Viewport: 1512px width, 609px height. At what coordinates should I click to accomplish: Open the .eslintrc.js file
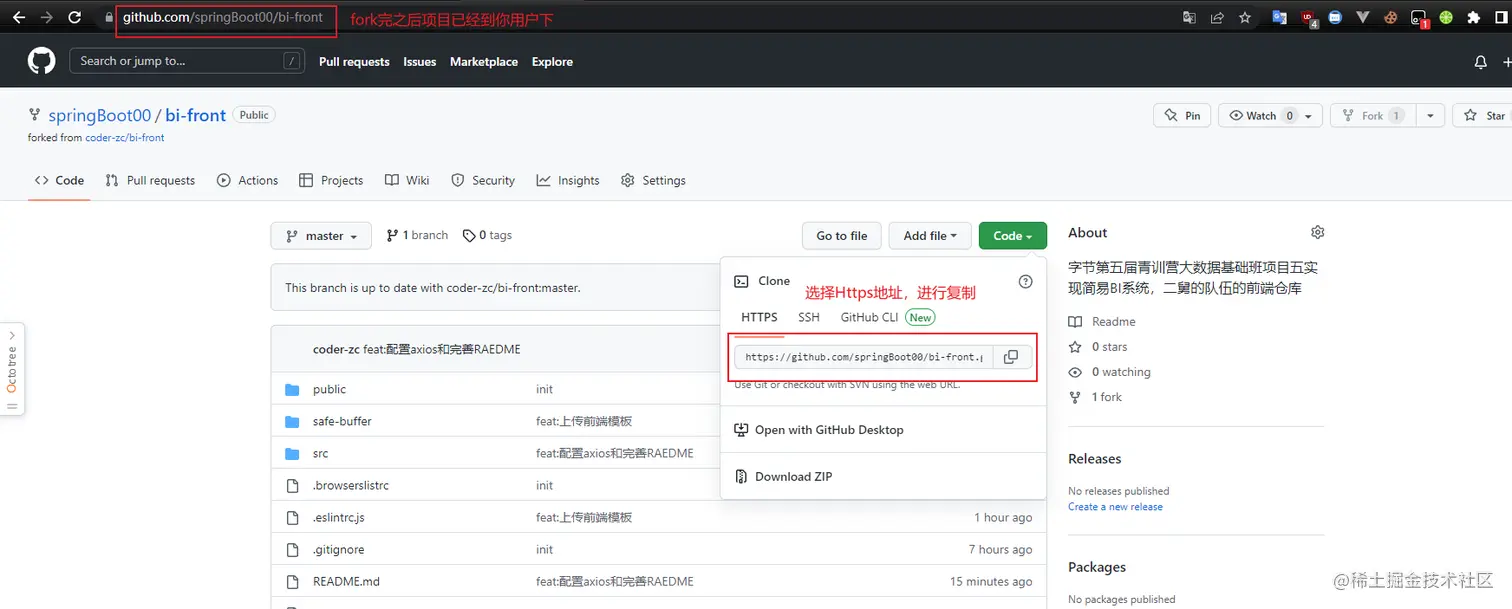338,517
